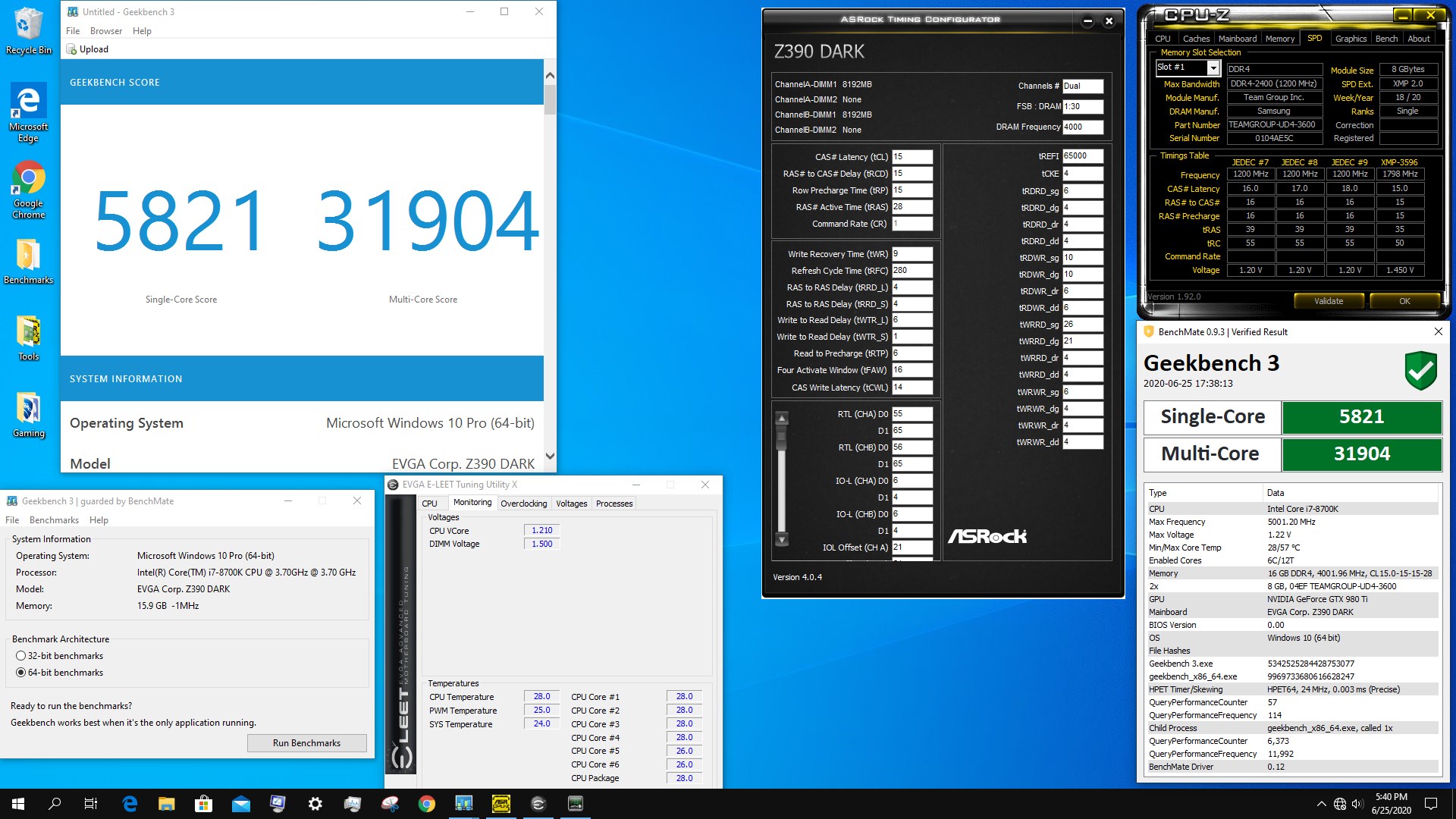
Task: Click Geekbench results scrollbar thumb
Action: [x=550, y=99]
